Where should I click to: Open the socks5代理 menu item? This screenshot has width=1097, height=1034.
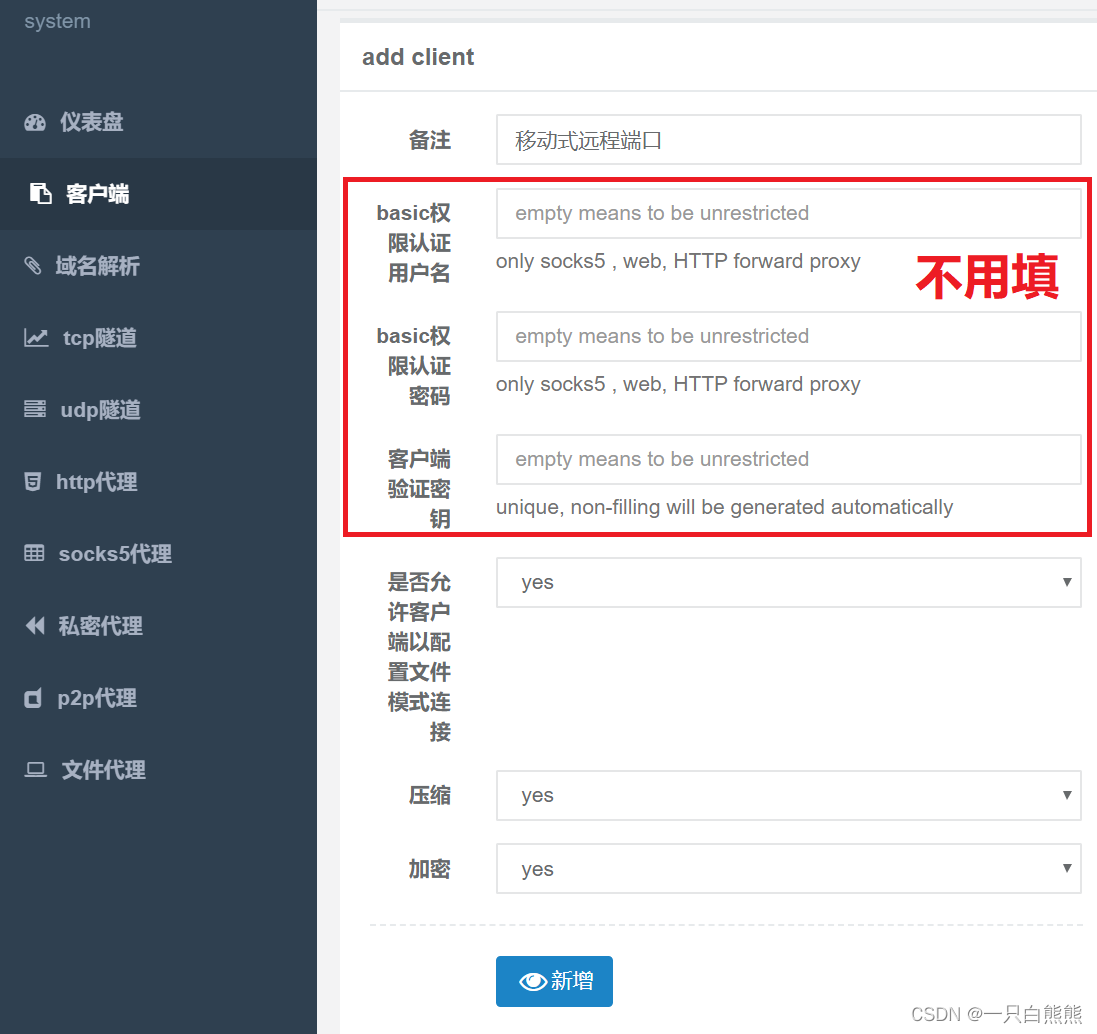[x=158, y=554]
